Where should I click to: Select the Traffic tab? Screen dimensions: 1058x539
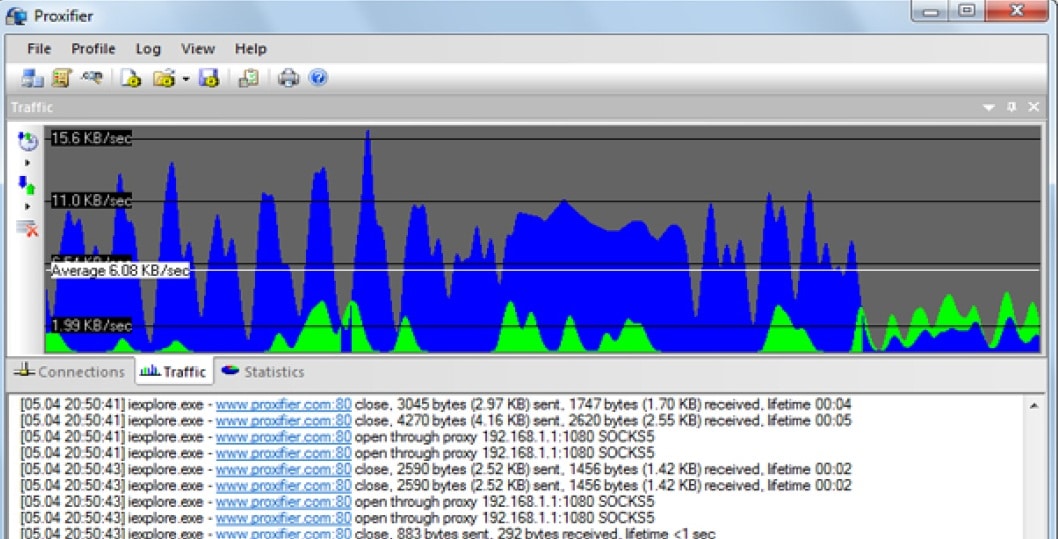pos(174,372)
